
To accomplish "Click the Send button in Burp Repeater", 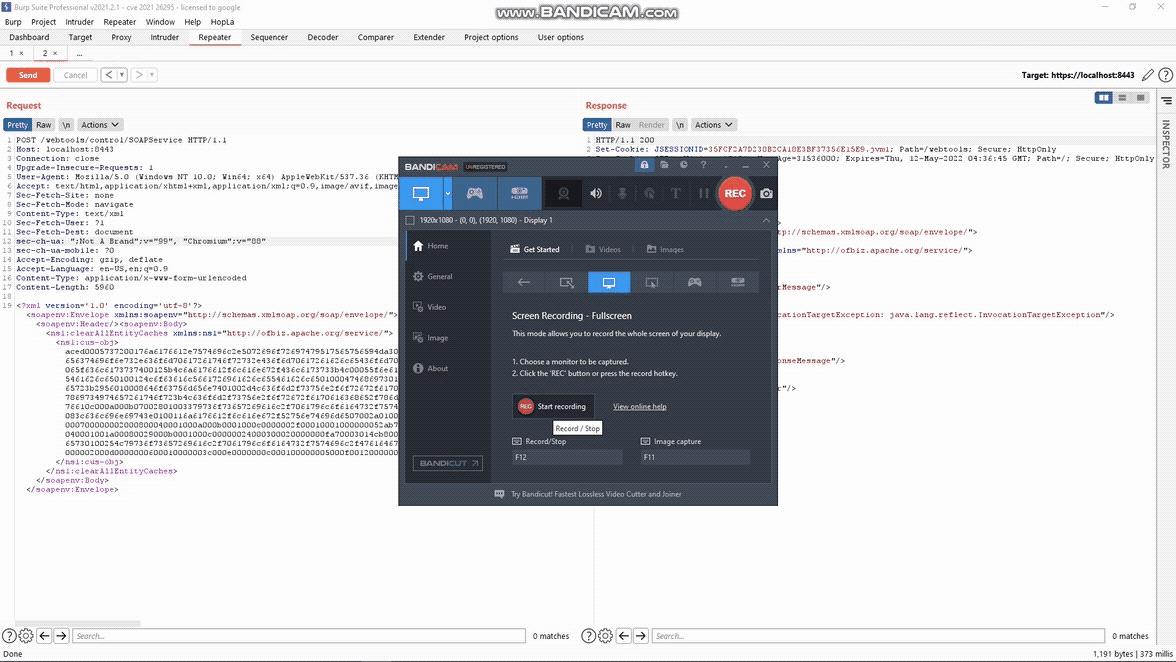I will [x=28, y=75].
